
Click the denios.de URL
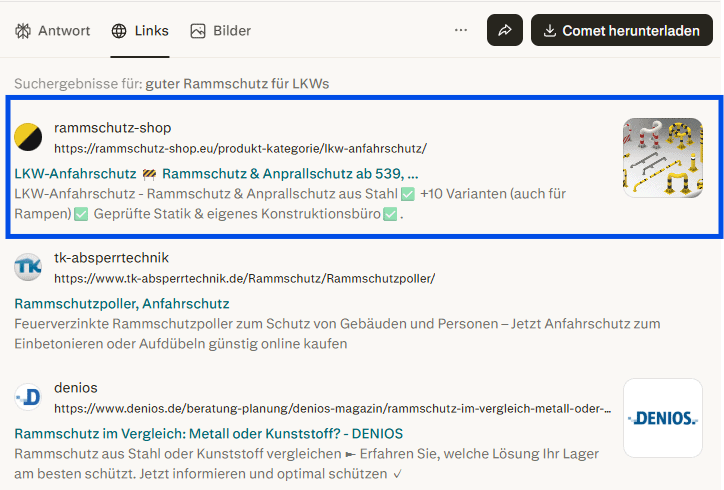point(332,409)
